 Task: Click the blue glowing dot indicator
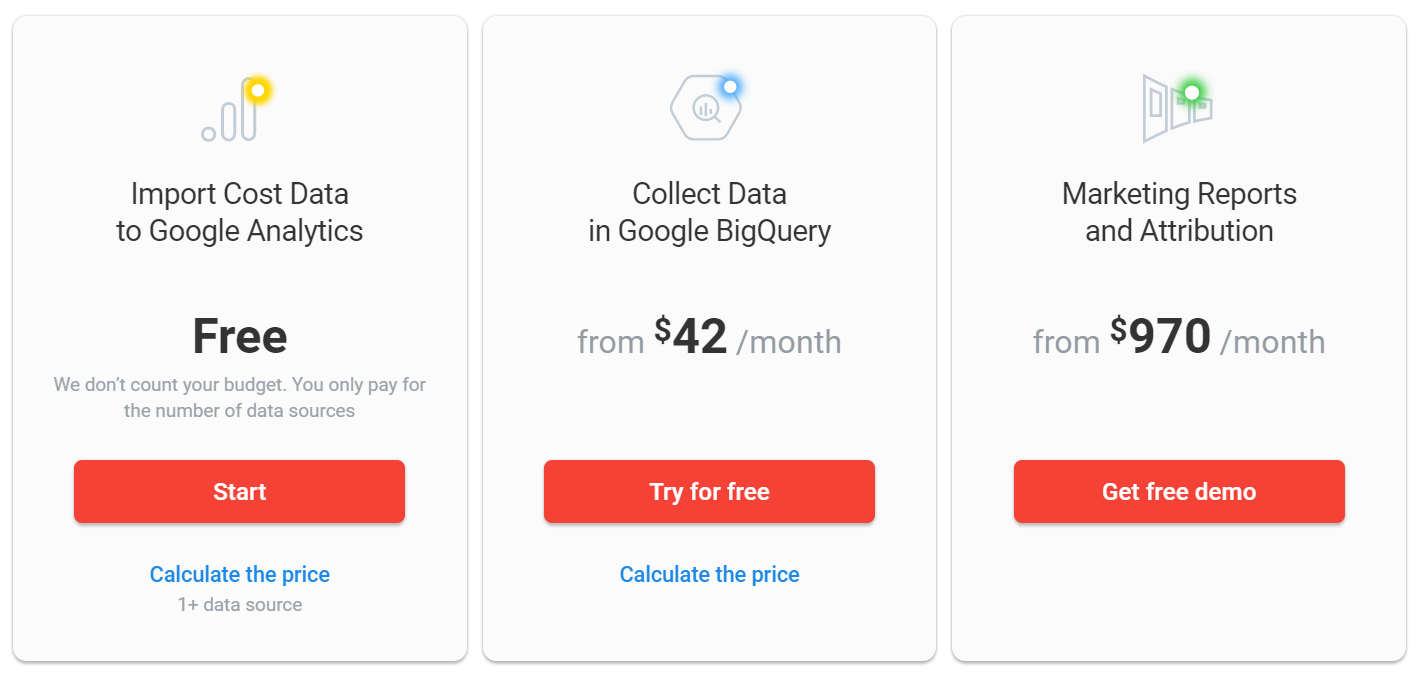(x=730, y=87)
